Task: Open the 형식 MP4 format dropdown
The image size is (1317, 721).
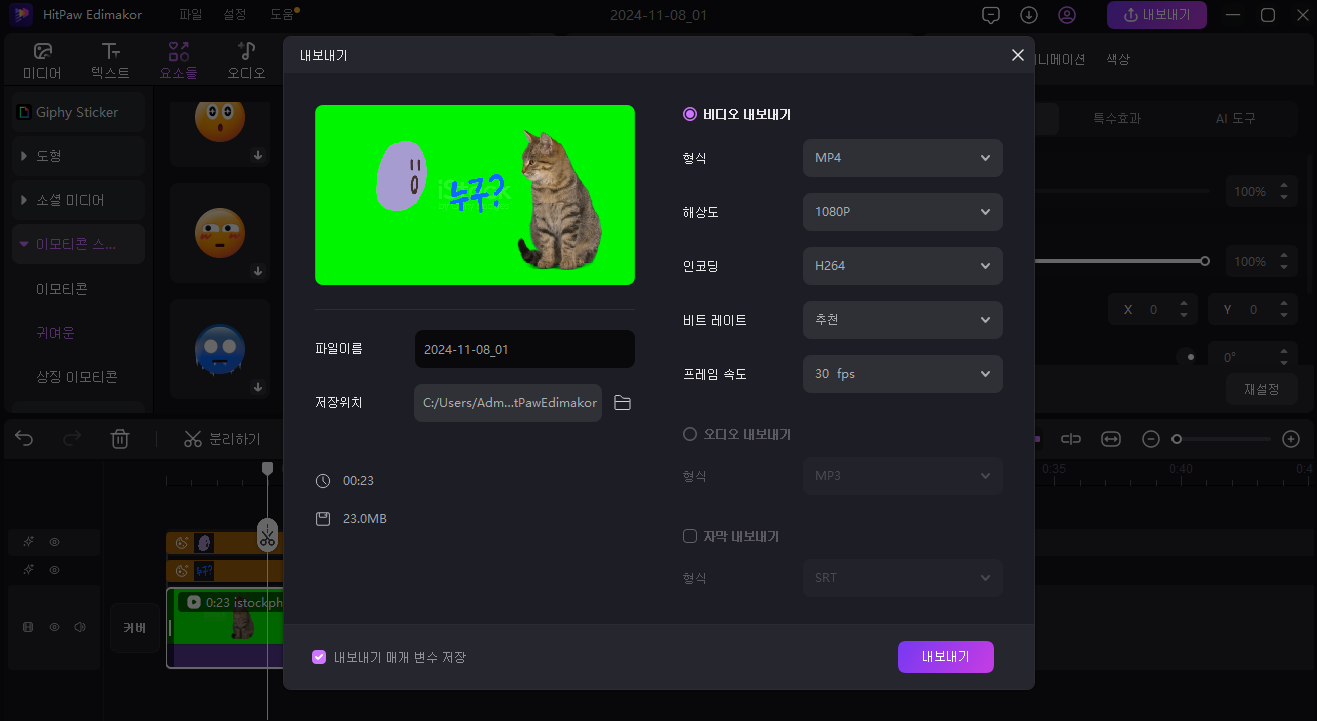Action: 902,158
